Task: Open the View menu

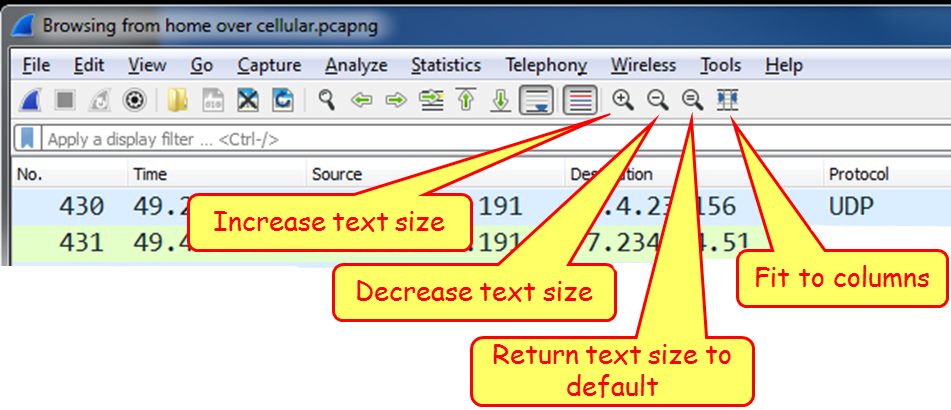Action: (147, 65)
